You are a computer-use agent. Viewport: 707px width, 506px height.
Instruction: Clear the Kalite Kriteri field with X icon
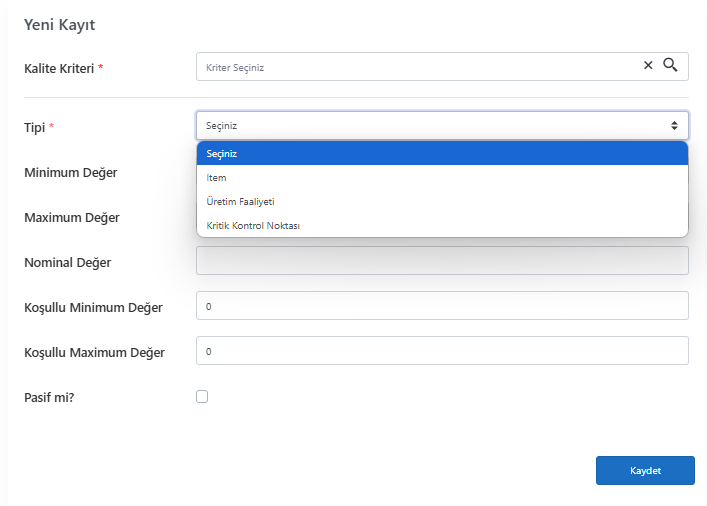648,65
